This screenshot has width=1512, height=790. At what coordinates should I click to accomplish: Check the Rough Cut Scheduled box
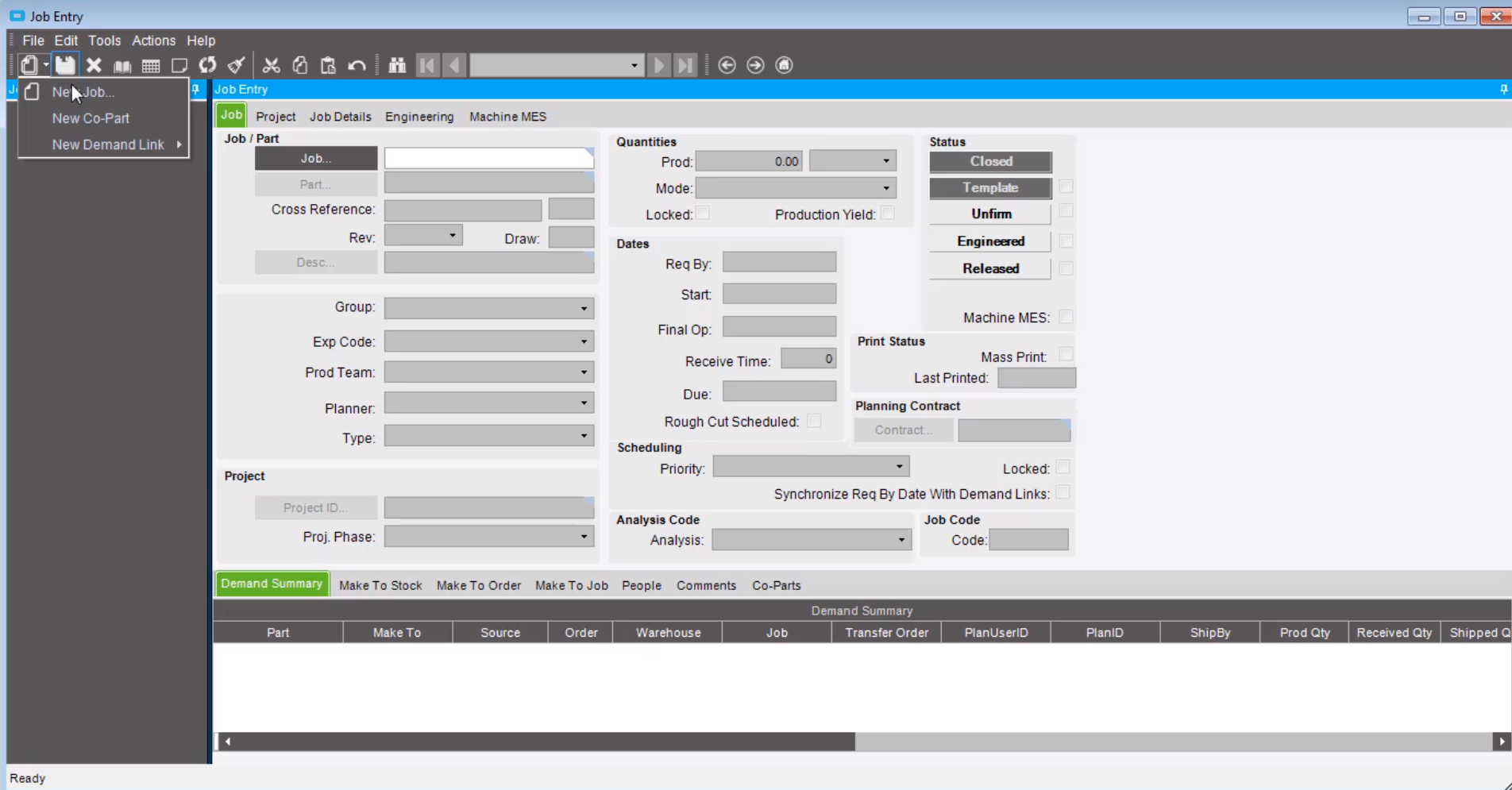[x=813, y=421]
